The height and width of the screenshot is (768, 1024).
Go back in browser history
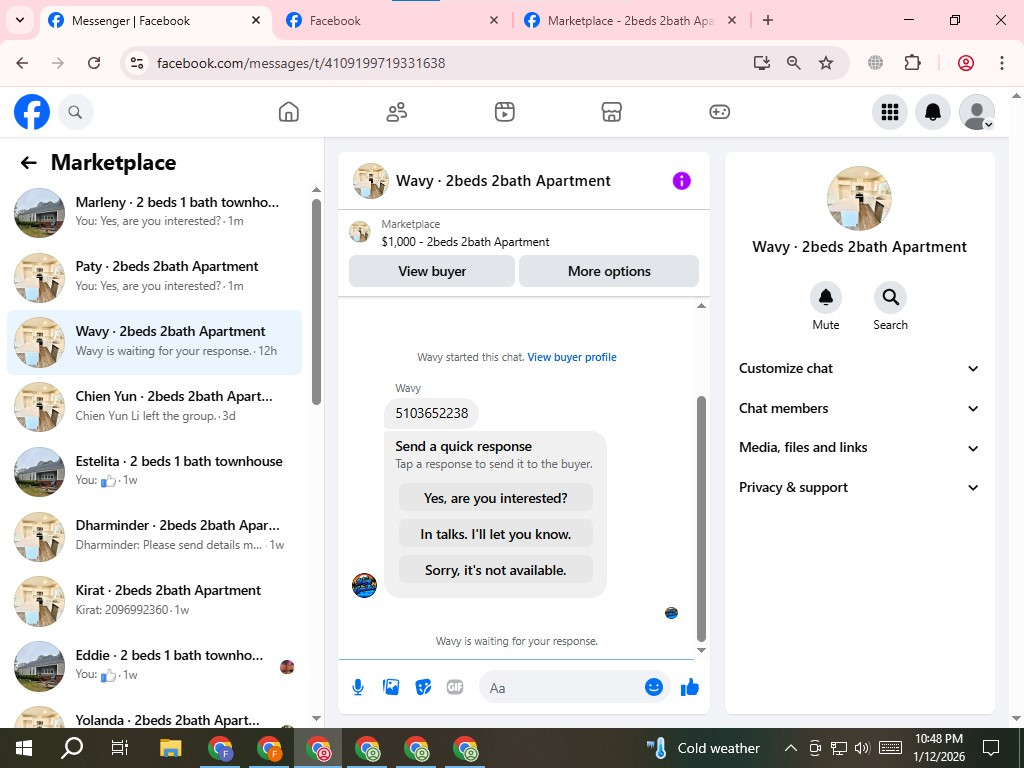tap(22, 63)
